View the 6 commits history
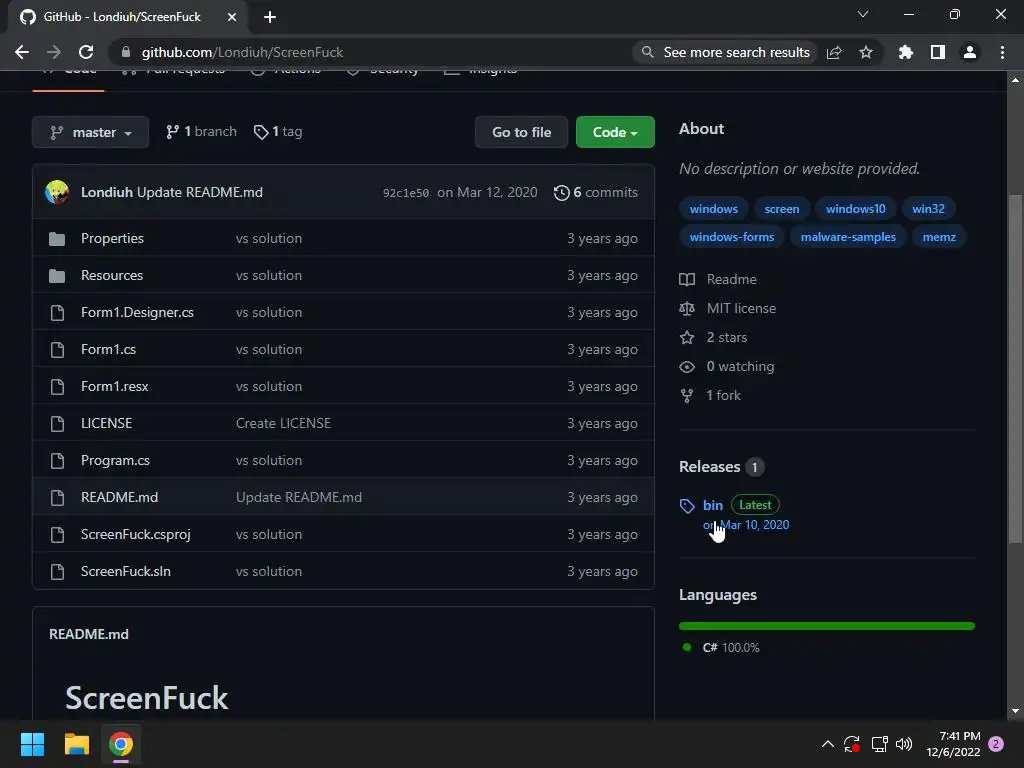This screenshot has height=768, width=1024. [x=596, y=193]
